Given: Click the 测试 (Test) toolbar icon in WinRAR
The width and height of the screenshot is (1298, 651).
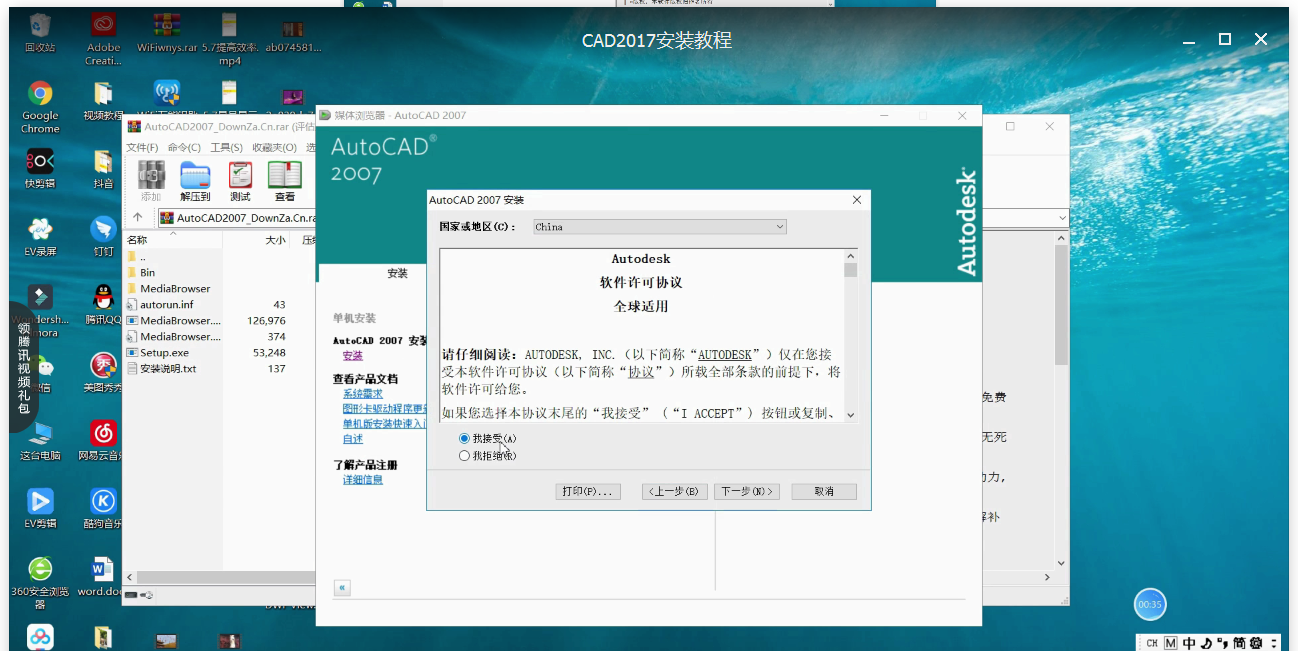Looking at the screenshot, I should pos(239,180).
